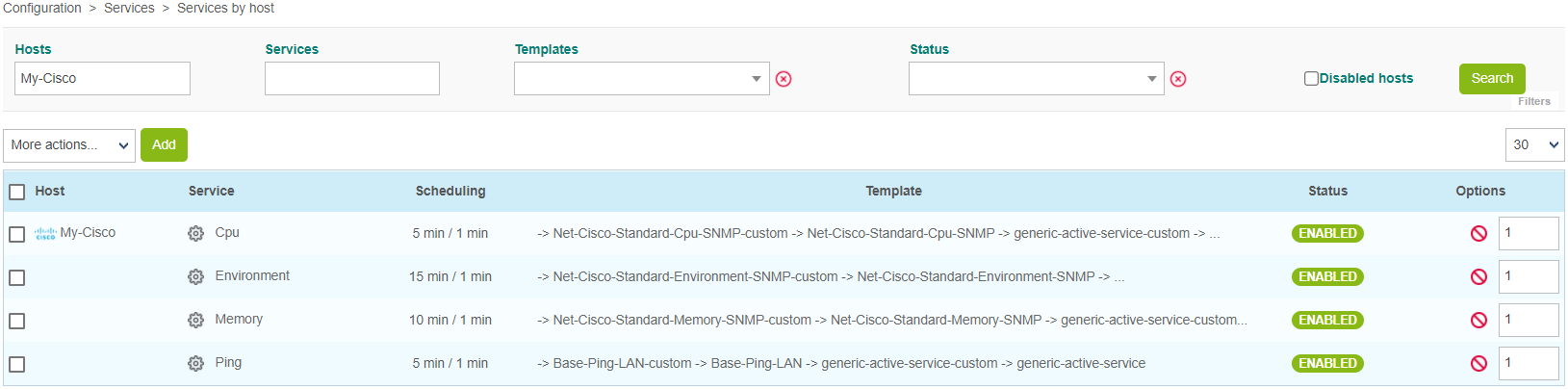This screenshot has height=389, width=1568.
Task: Select the Memory service row checkbox
Action: click(x=17, y=321)
